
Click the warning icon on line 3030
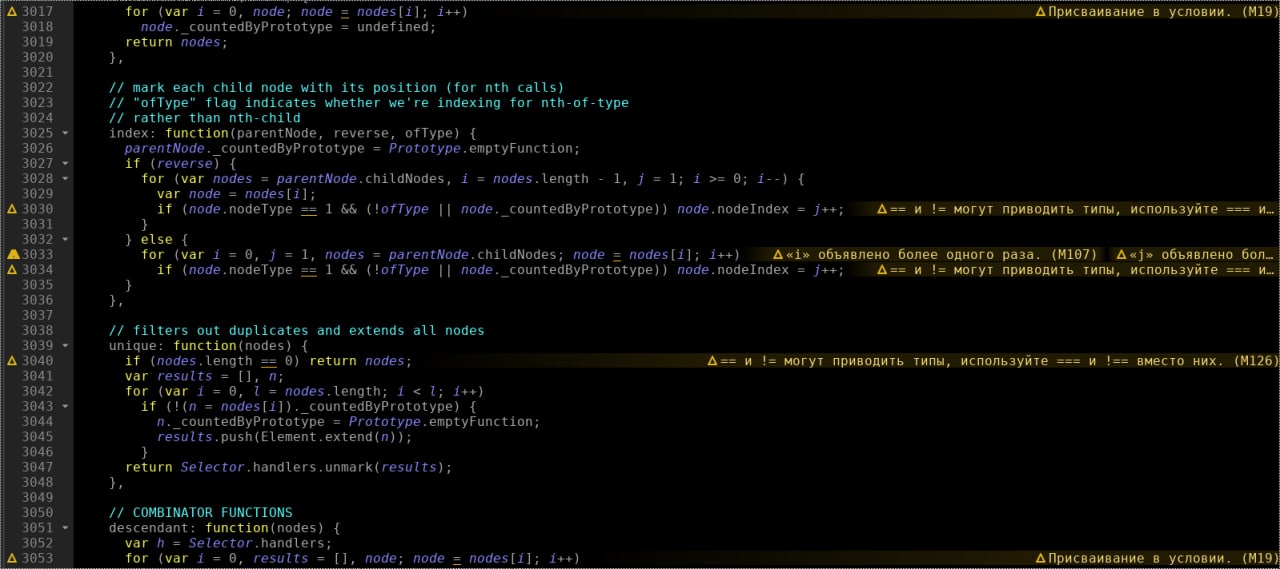(x=12, y=209)
